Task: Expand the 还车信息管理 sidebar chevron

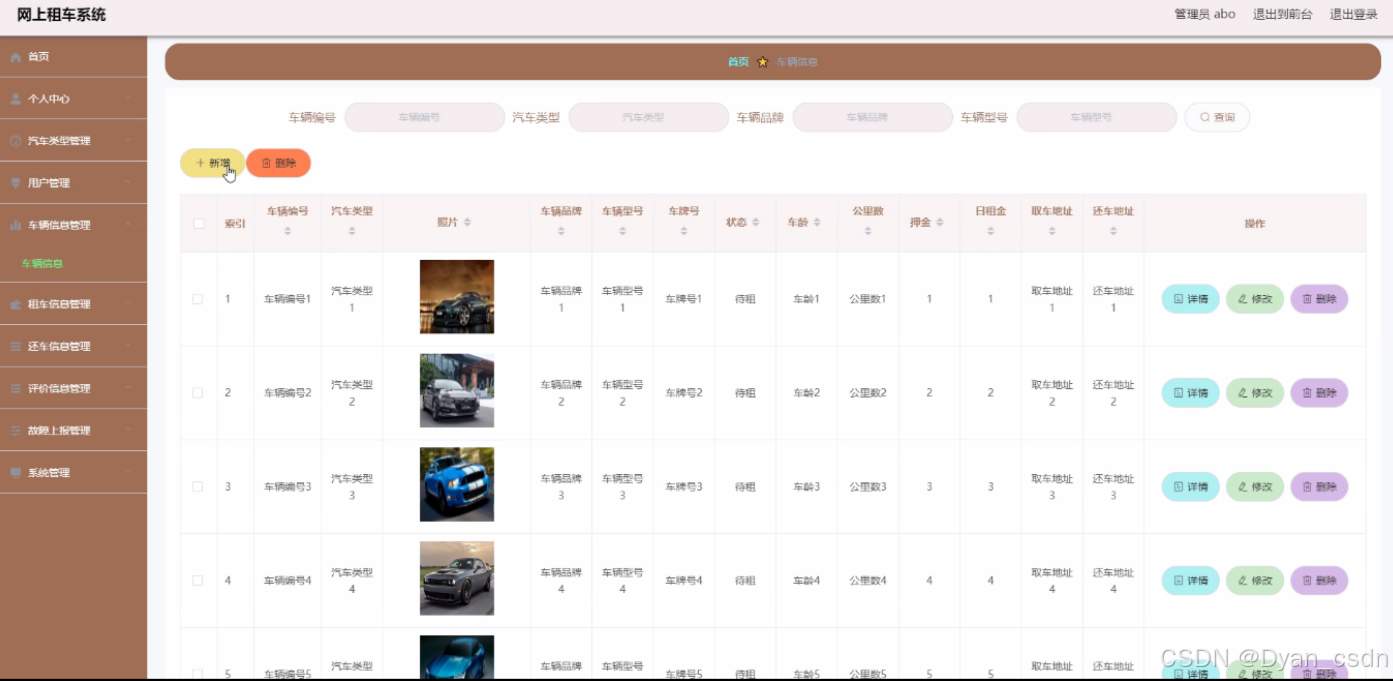Action: (x=129, y=346)
